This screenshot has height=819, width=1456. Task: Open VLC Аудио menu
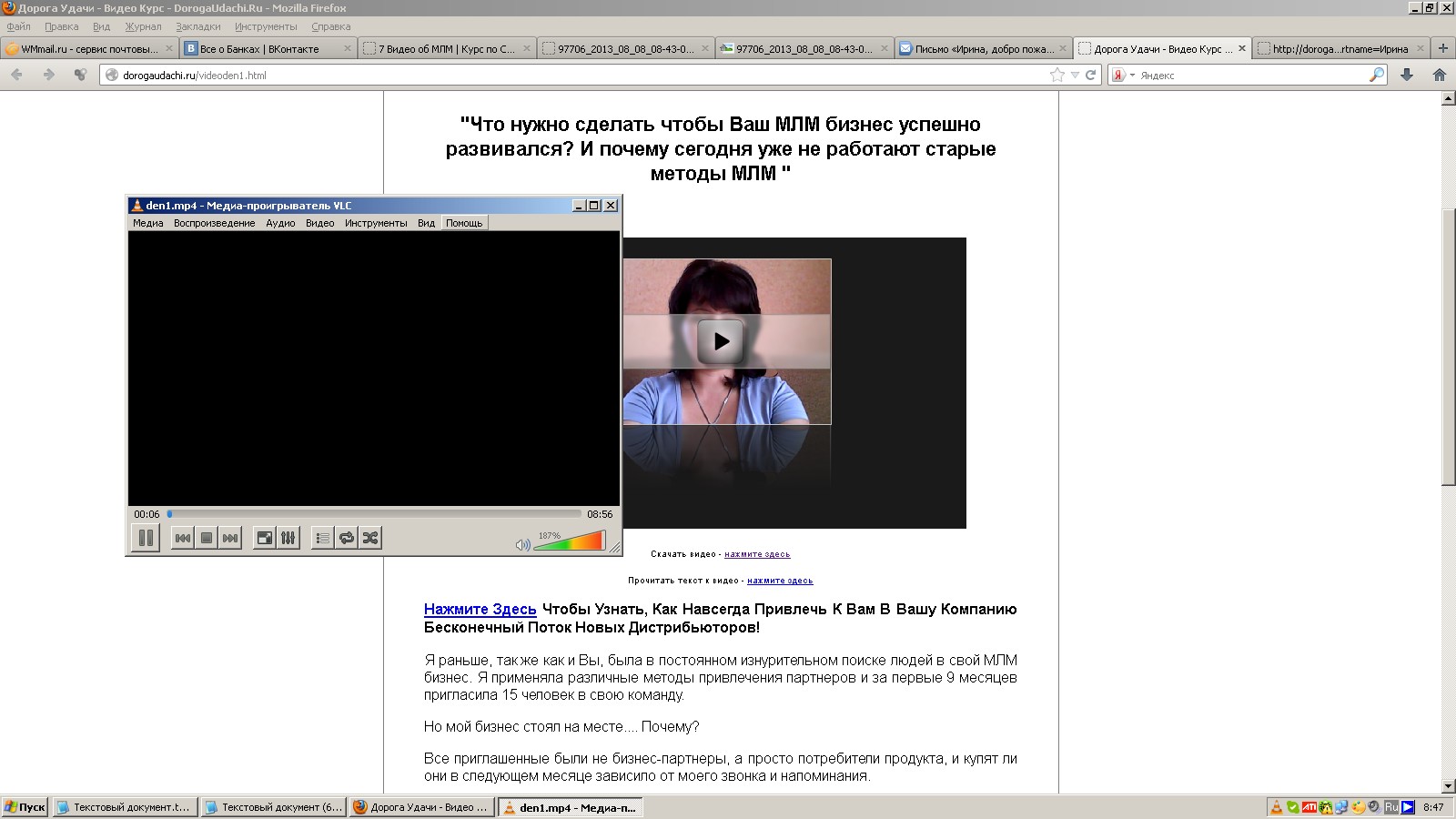tap(280, 223)
